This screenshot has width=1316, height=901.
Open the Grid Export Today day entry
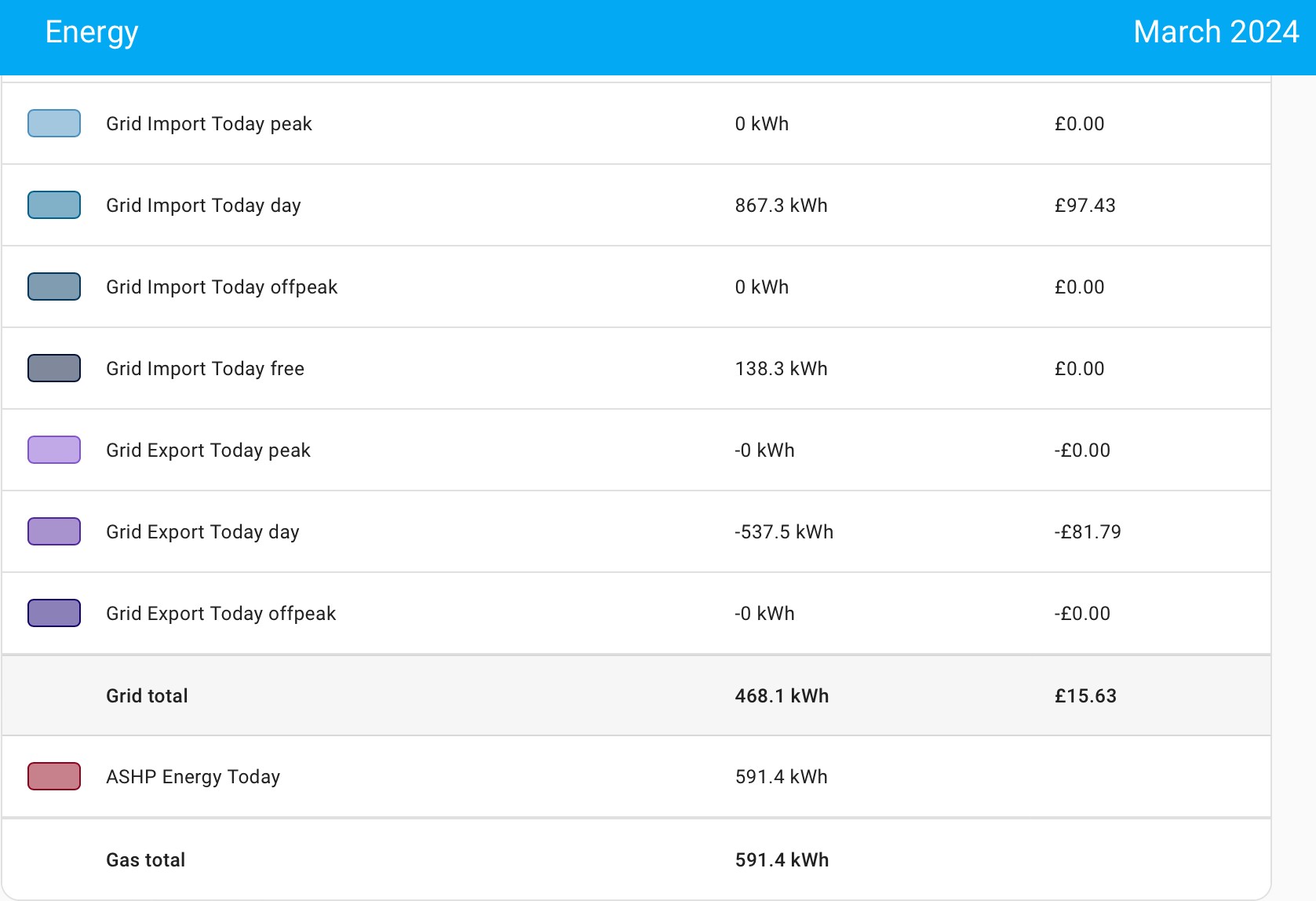point(636,531)
